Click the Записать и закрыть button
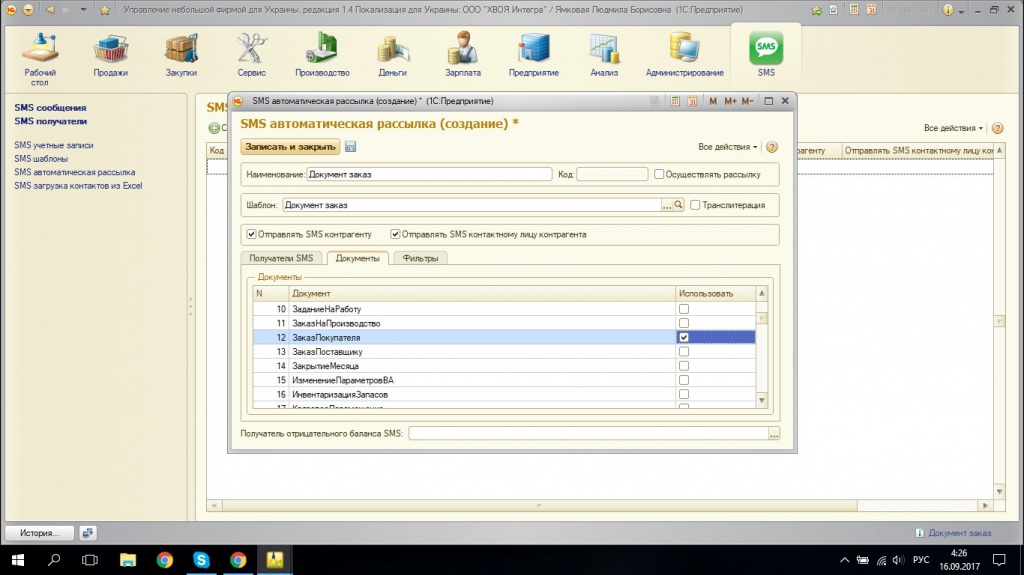Image resolution: width=1024 pixels, height=575 pixels. click(x=291, y=147)
